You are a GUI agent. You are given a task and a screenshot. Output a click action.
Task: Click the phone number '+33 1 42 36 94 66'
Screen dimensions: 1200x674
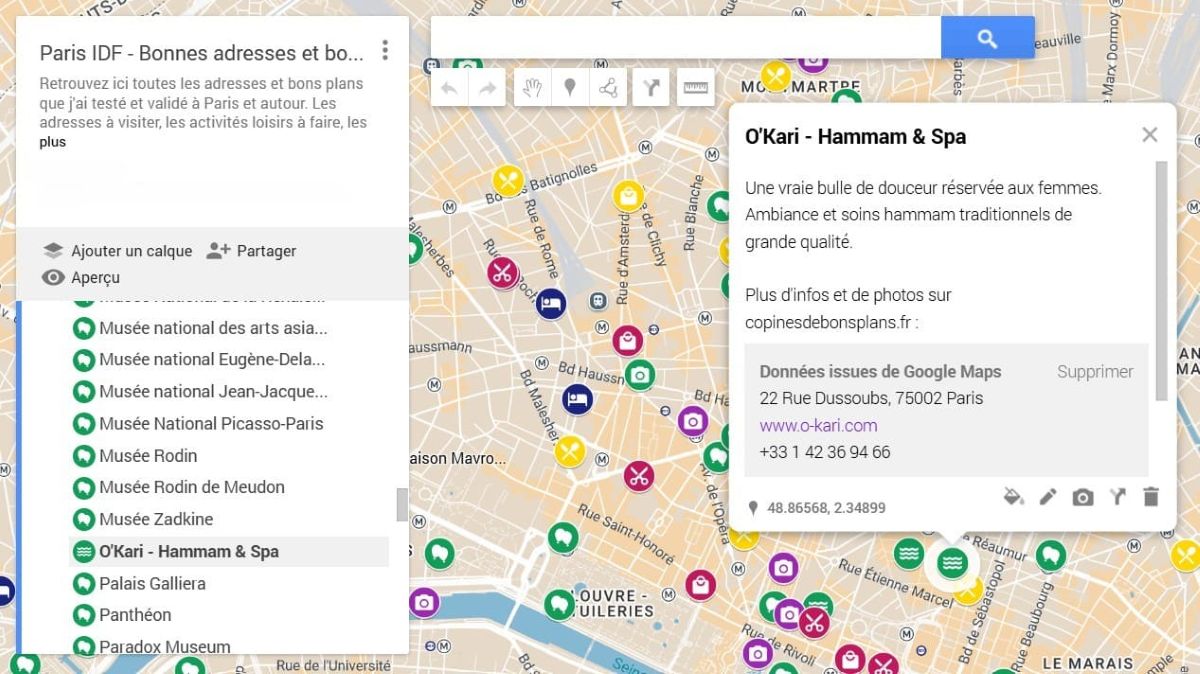click(x=825, y=452)
